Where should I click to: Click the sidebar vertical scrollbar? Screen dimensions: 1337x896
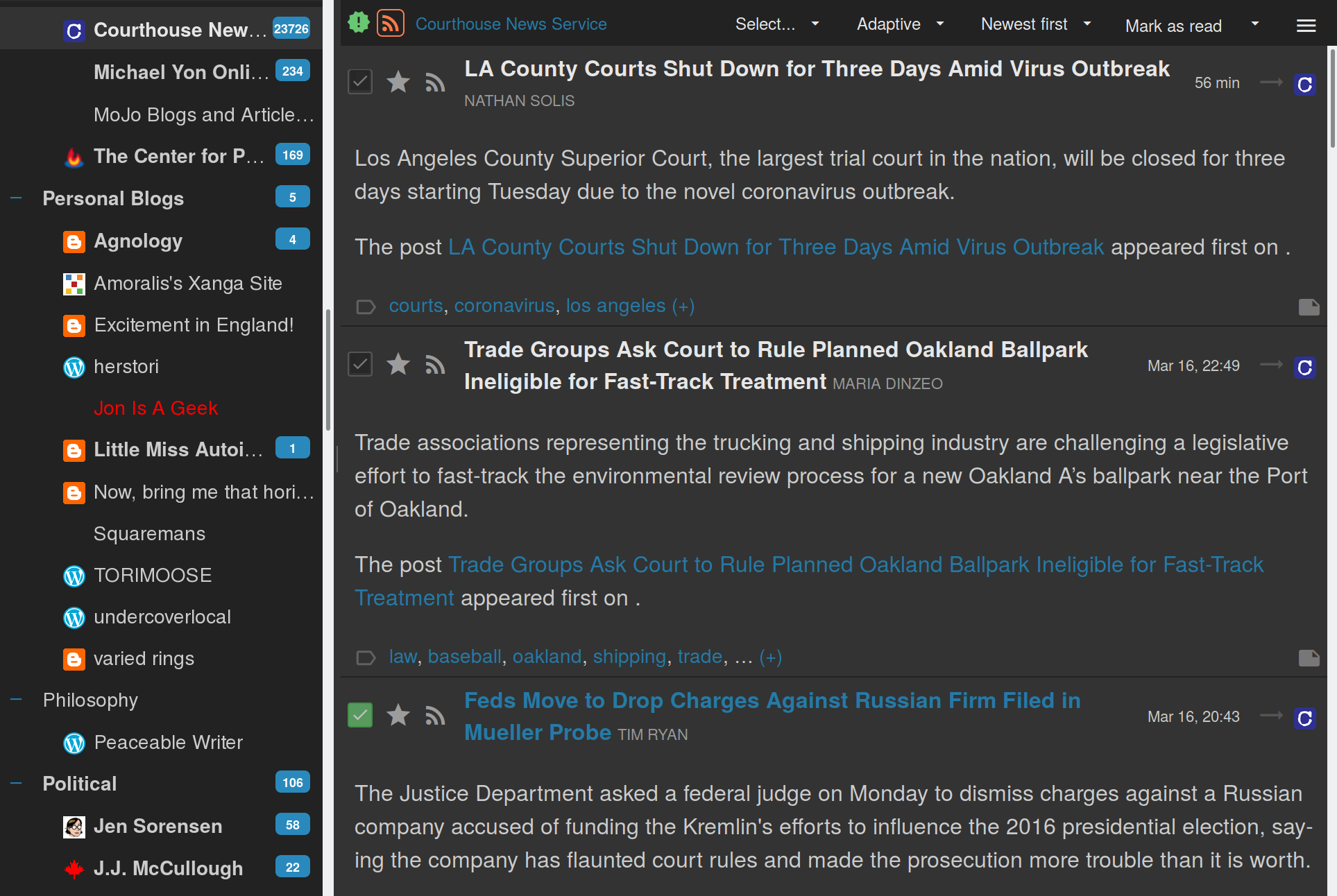point(327,371)
